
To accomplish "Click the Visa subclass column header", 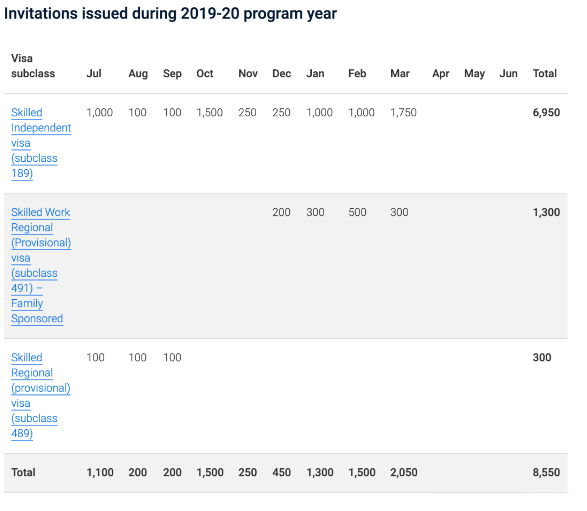I will tap(33, 66).
